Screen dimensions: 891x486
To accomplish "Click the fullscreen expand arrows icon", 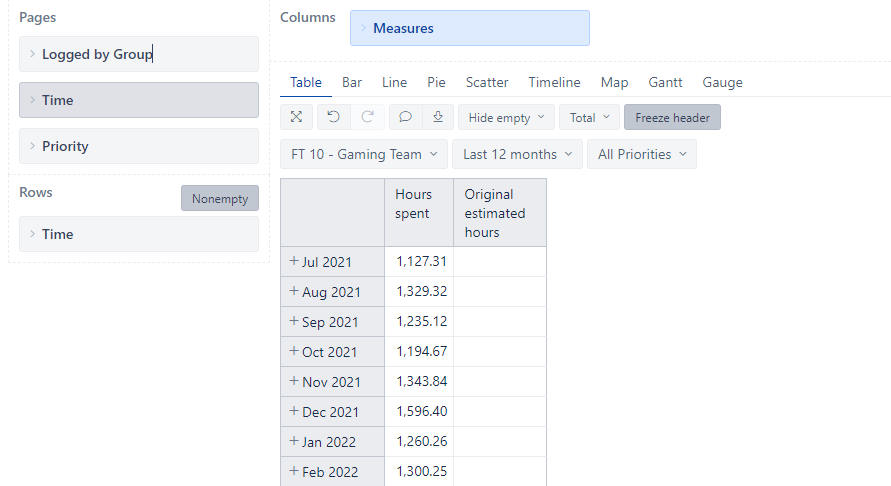I will (x=297, y=117).
